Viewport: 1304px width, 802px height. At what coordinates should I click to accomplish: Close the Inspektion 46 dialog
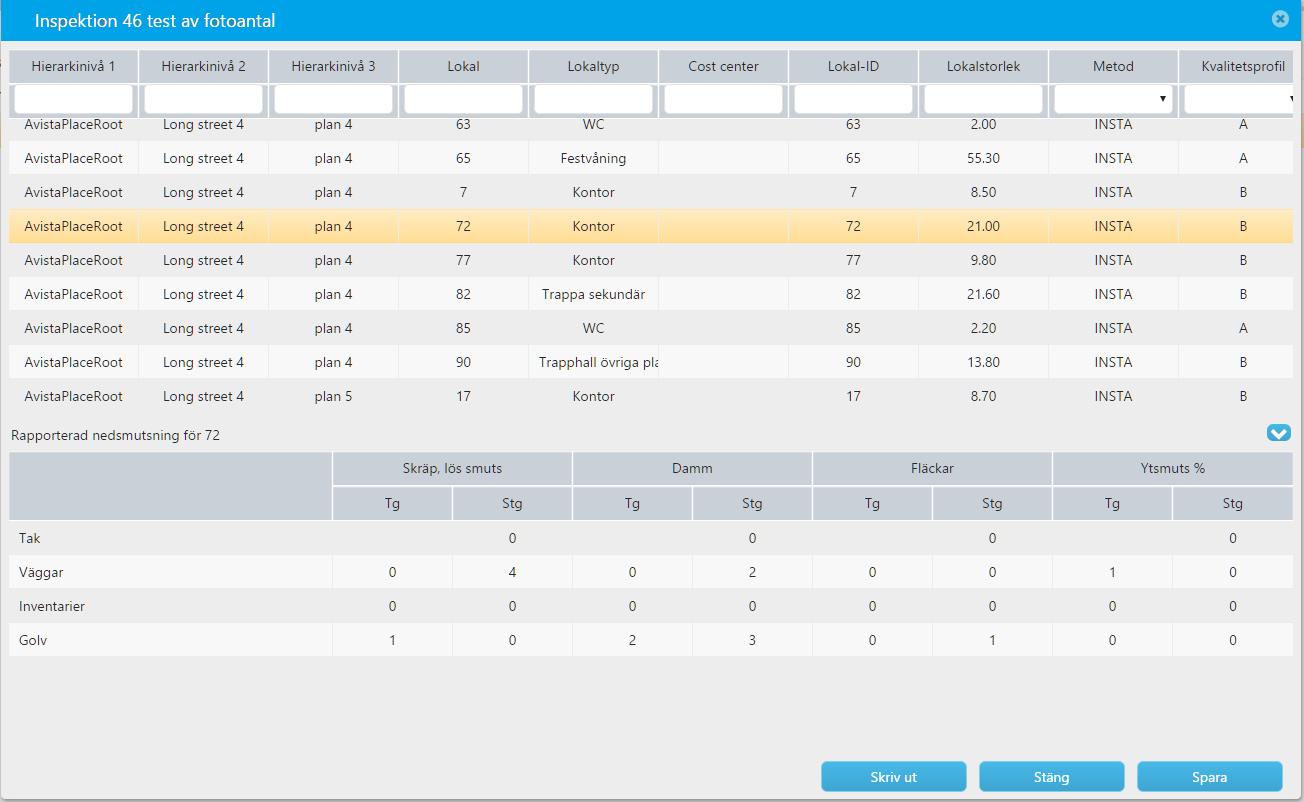(x=1280, y=19)
